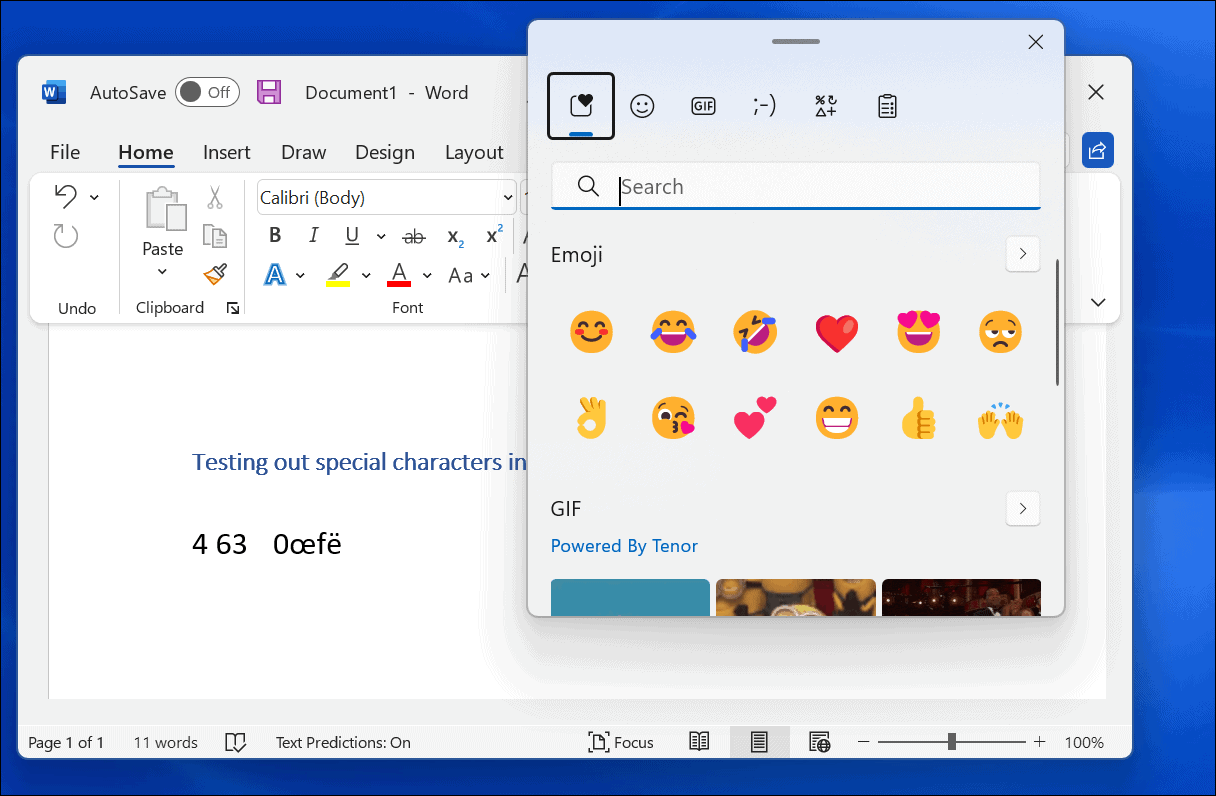The image size is (1216, 796).
Task: Open the Design ribbon tab
Action: click(385, 152)
